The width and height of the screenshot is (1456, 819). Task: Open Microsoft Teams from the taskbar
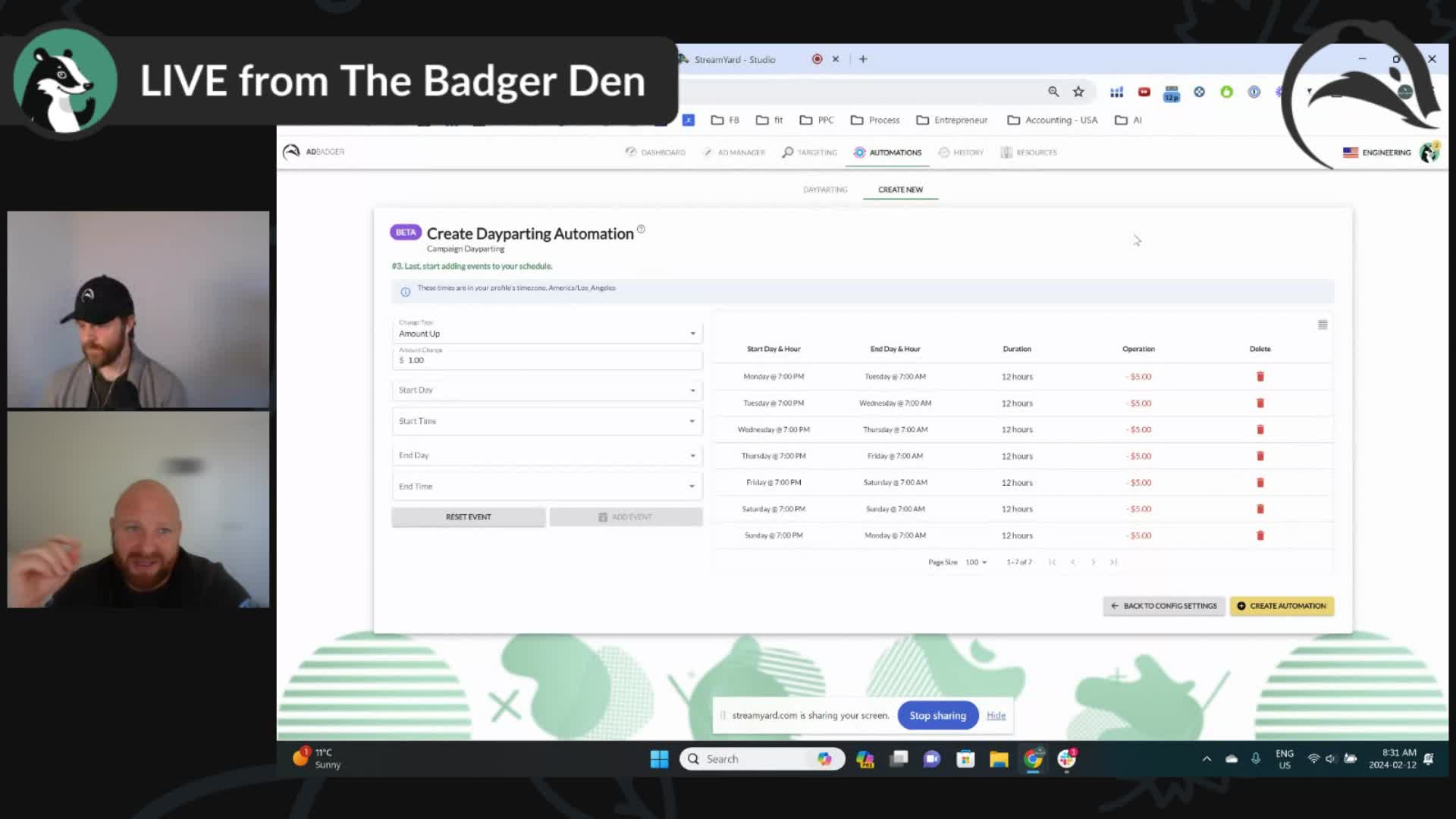click(x=931, y=758)
